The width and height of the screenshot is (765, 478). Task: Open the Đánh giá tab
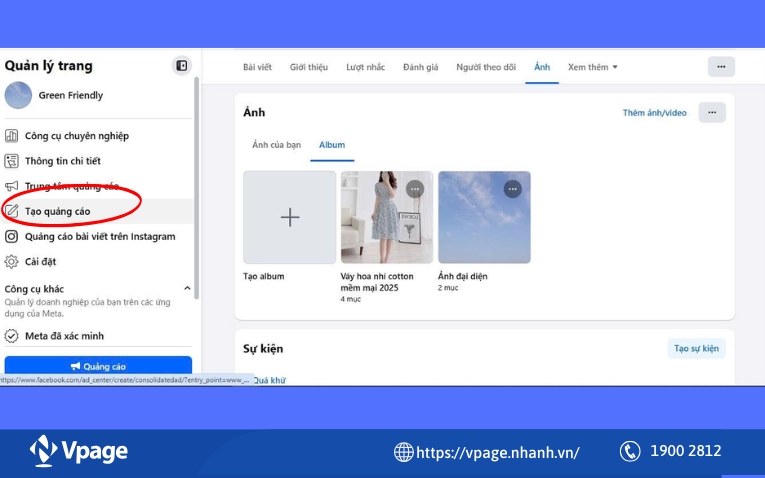point(421,67)
